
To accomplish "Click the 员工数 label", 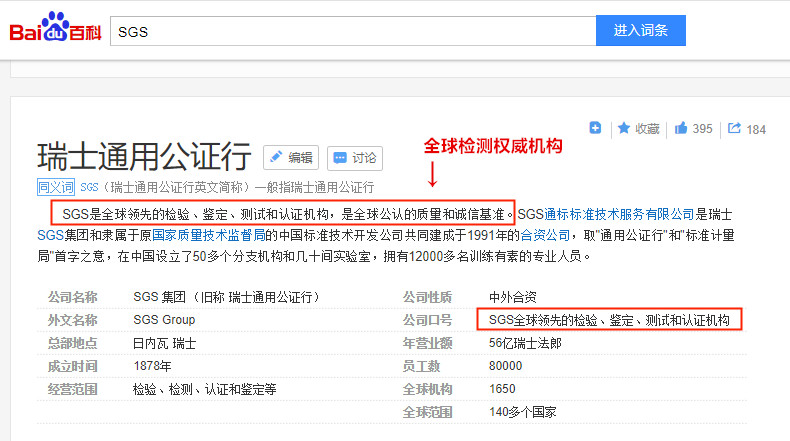I will coord(421,366).
